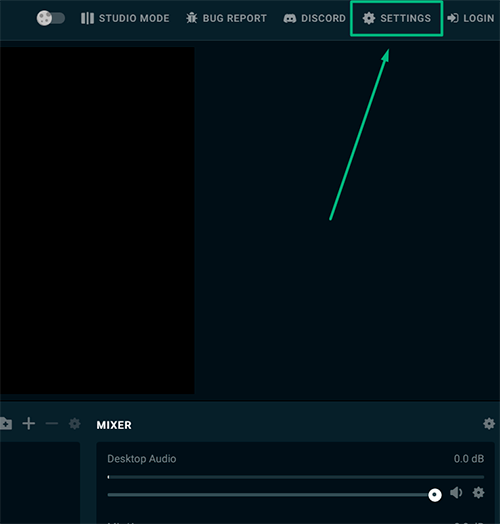This screenshot has width=500, height=524.
Task: Click the Settings gear icon in top bar
Action: (369, 18)
